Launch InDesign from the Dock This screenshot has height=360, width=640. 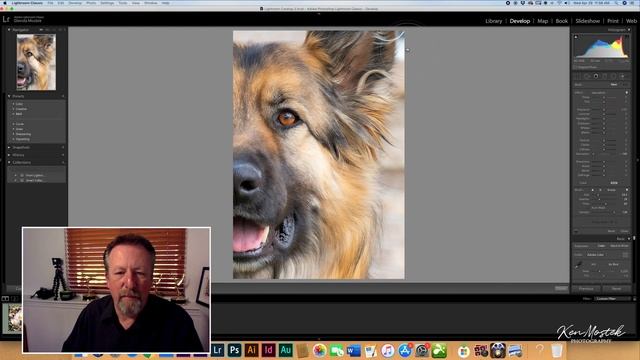click(268, 350)
